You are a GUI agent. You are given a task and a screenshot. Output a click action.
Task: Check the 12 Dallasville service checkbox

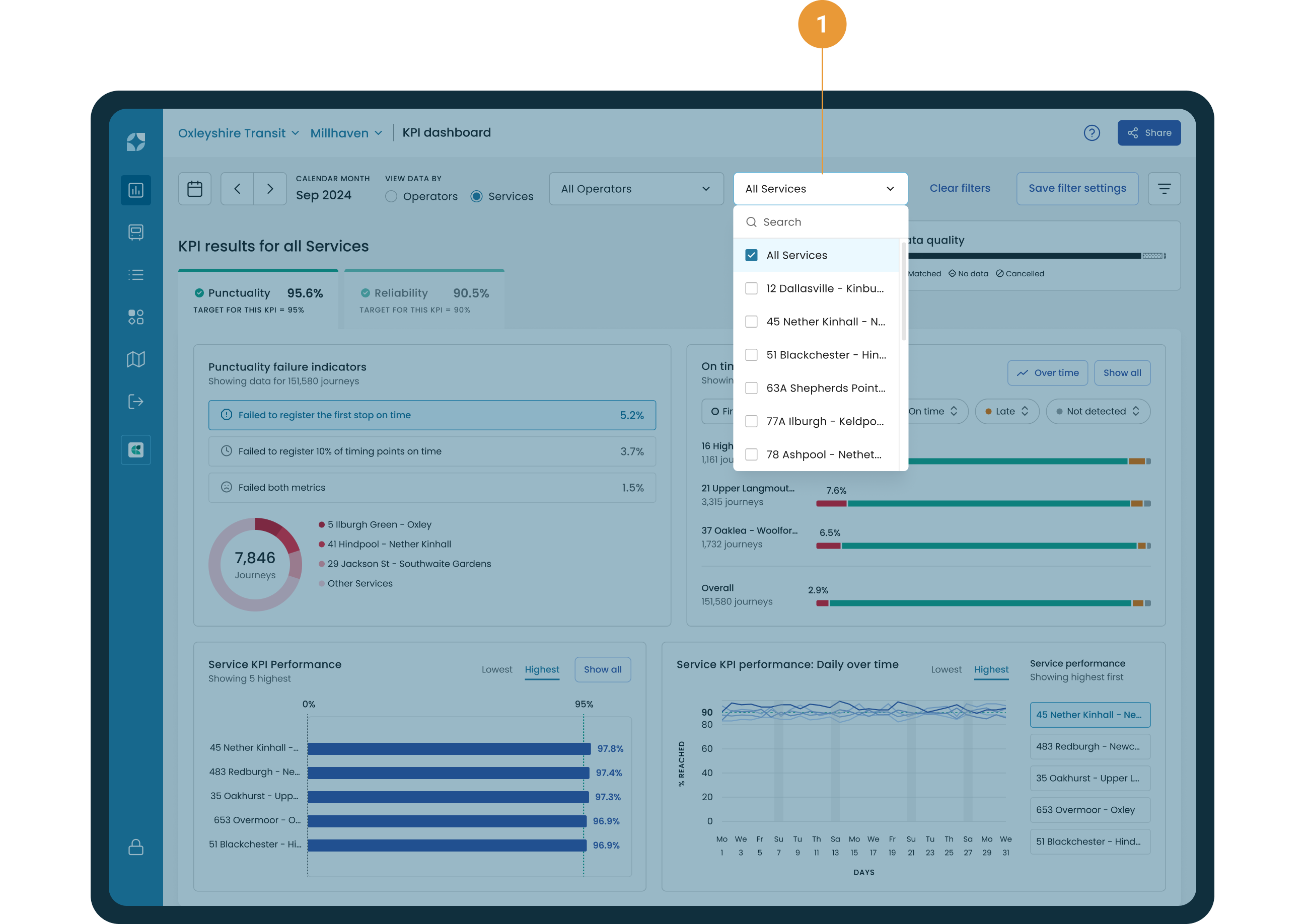point(751,288)
